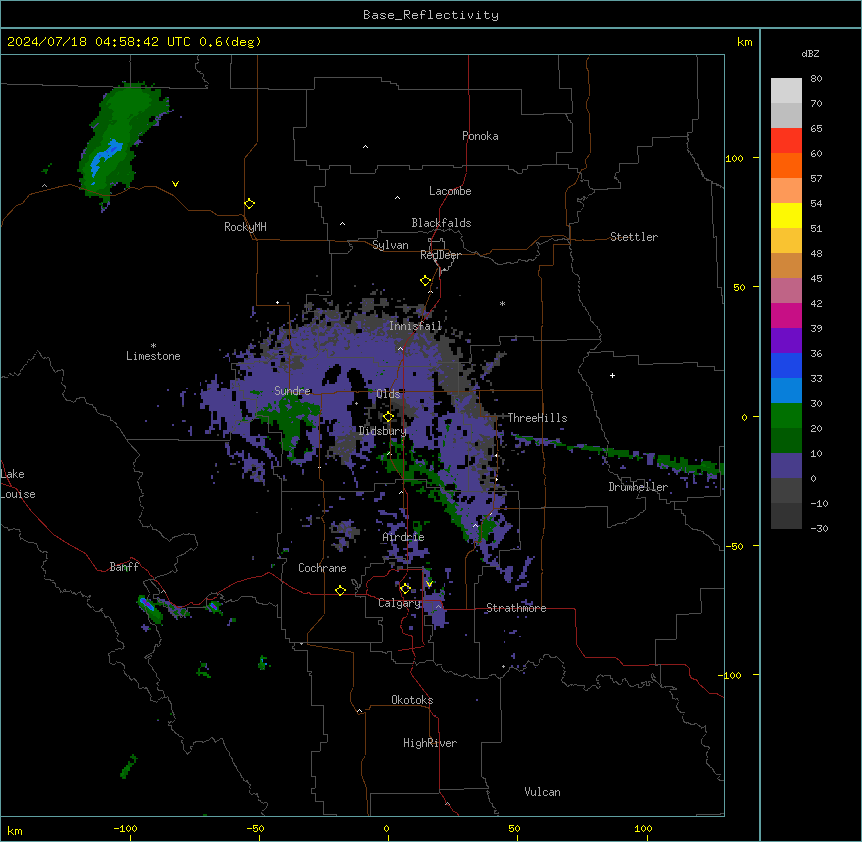Click the Strathmore city label
862x842 pixels.
coord(516,608)
